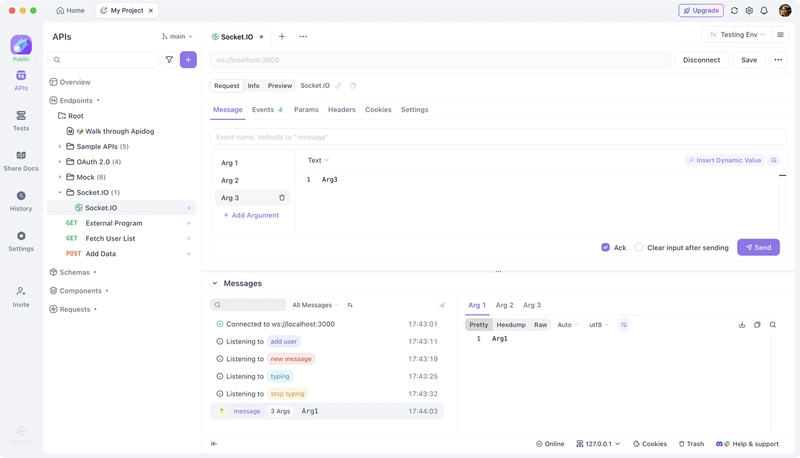Switch to the Params tab
800x458 pixels.
click(x=306, y=110)
